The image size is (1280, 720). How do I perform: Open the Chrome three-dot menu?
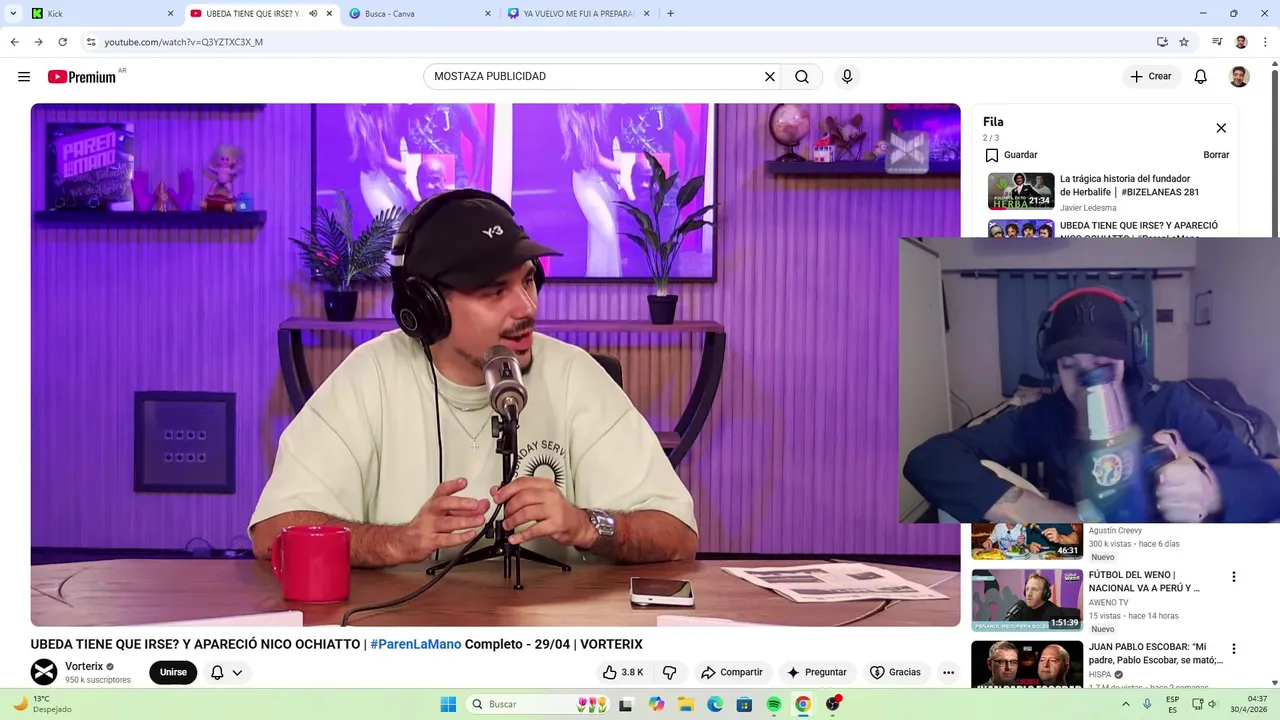[x=1266, y=42]
